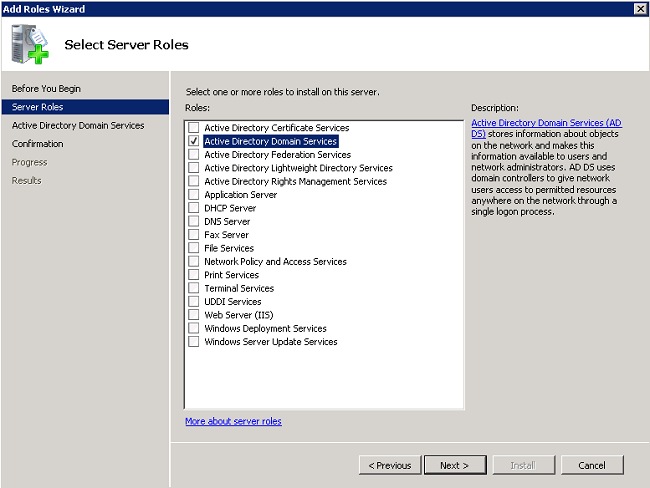Screen dimensions: 650x488
Task: Follow the Active Directory Domain Services description link
Action: (x=545, y=122)
